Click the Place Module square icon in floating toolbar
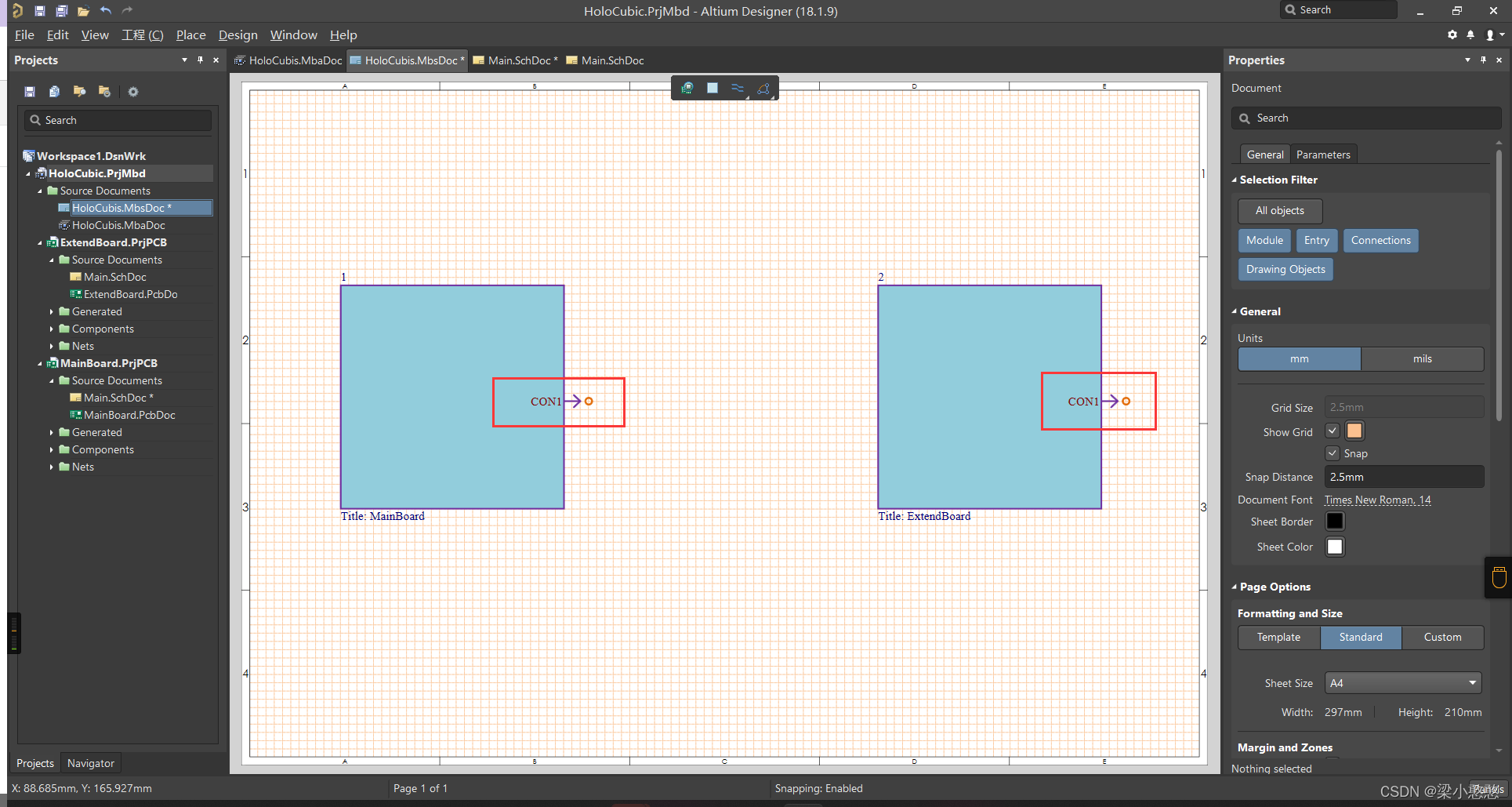 [x=712, y=88]
